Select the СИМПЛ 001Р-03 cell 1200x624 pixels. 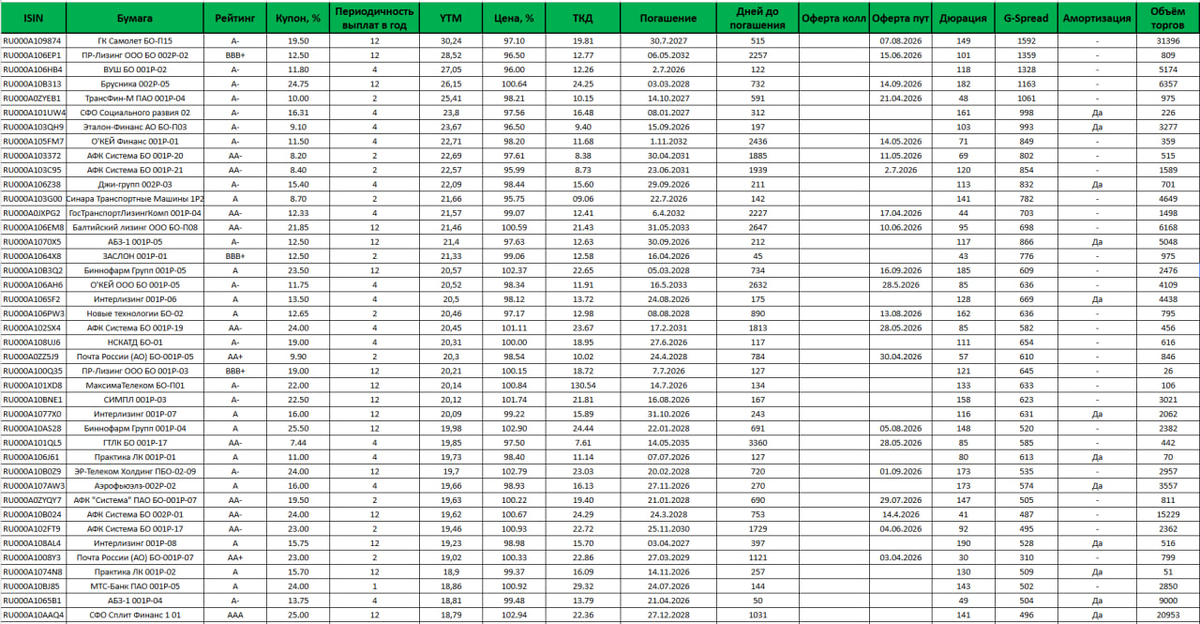click(135, 401)
